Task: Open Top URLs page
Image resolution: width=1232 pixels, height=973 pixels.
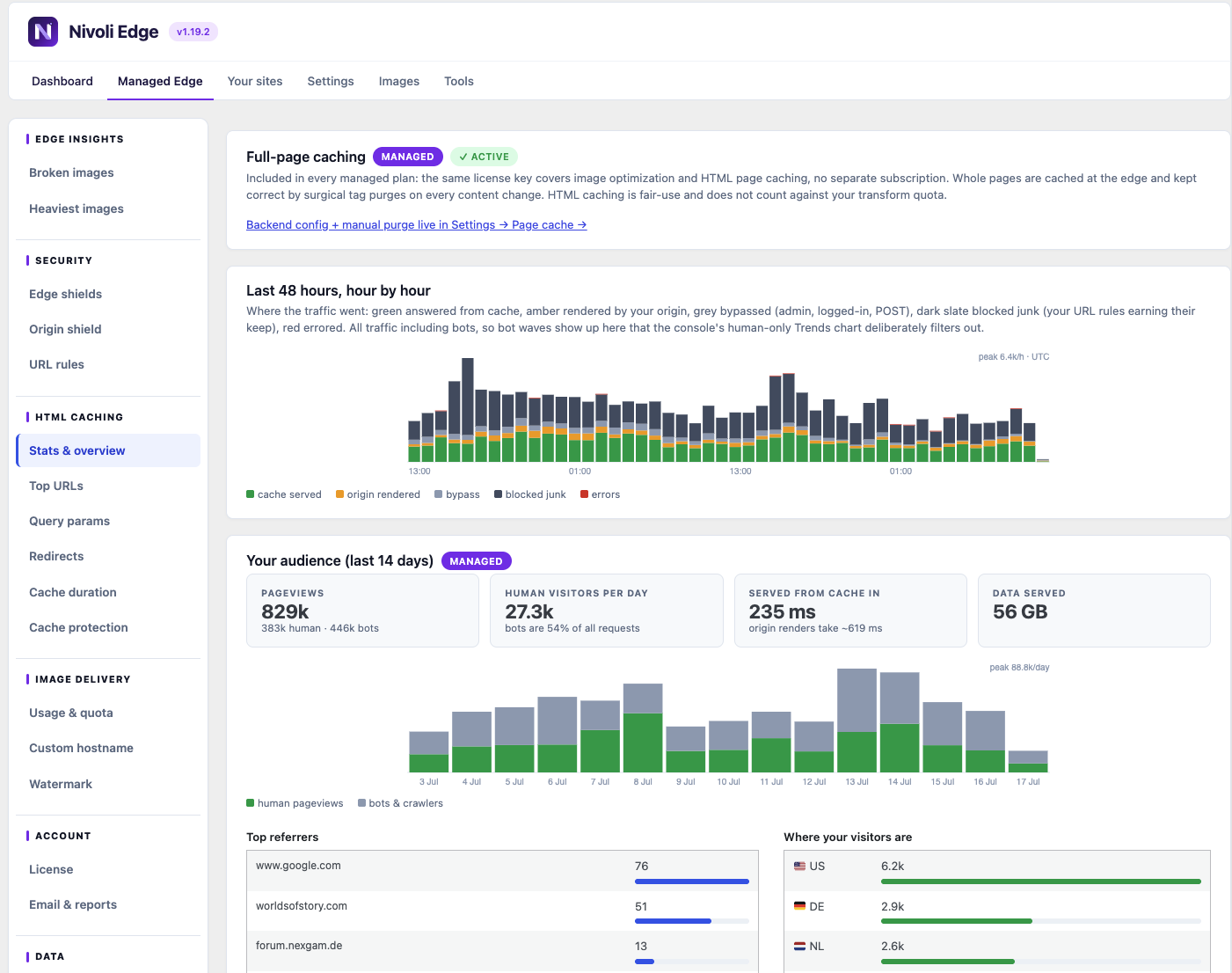Action: pyautogui.click(x=108, y=486)
